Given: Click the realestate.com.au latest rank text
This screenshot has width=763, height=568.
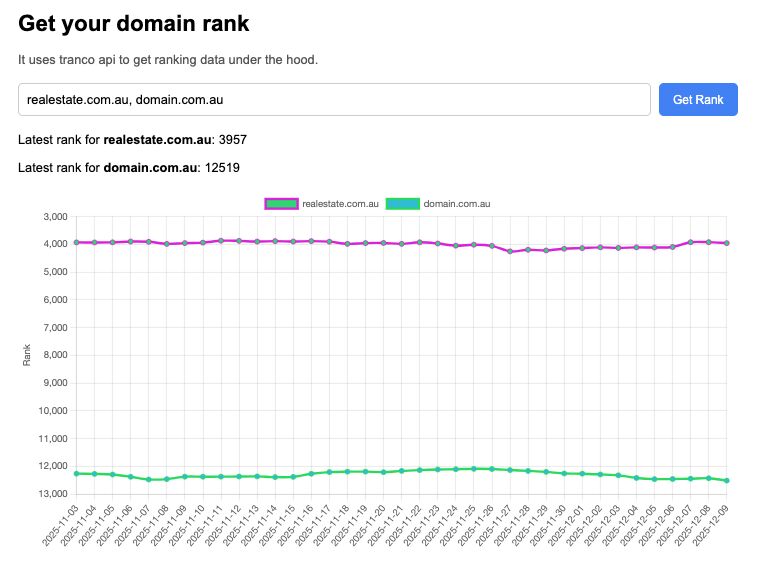Looking at the screenshot, I should pyautogui.click(x=132, y=139).
